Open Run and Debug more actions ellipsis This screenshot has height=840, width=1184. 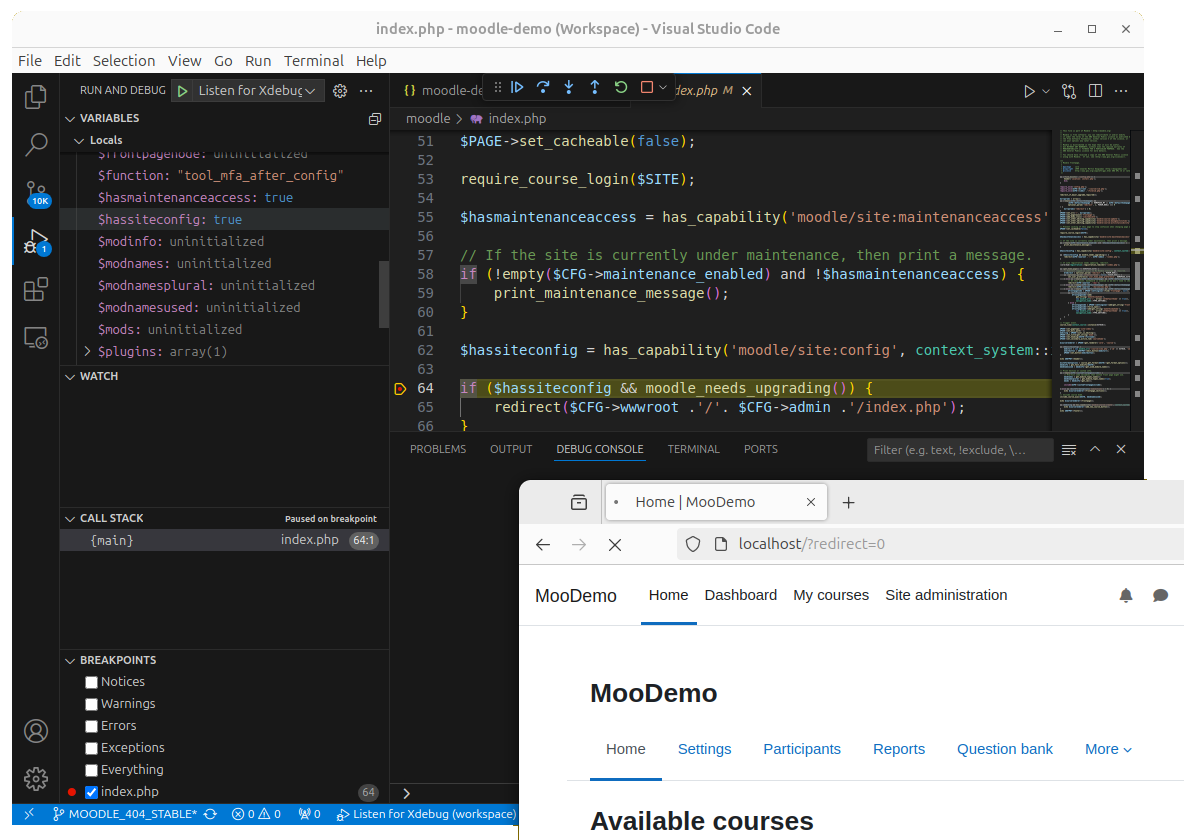point(366,91)
